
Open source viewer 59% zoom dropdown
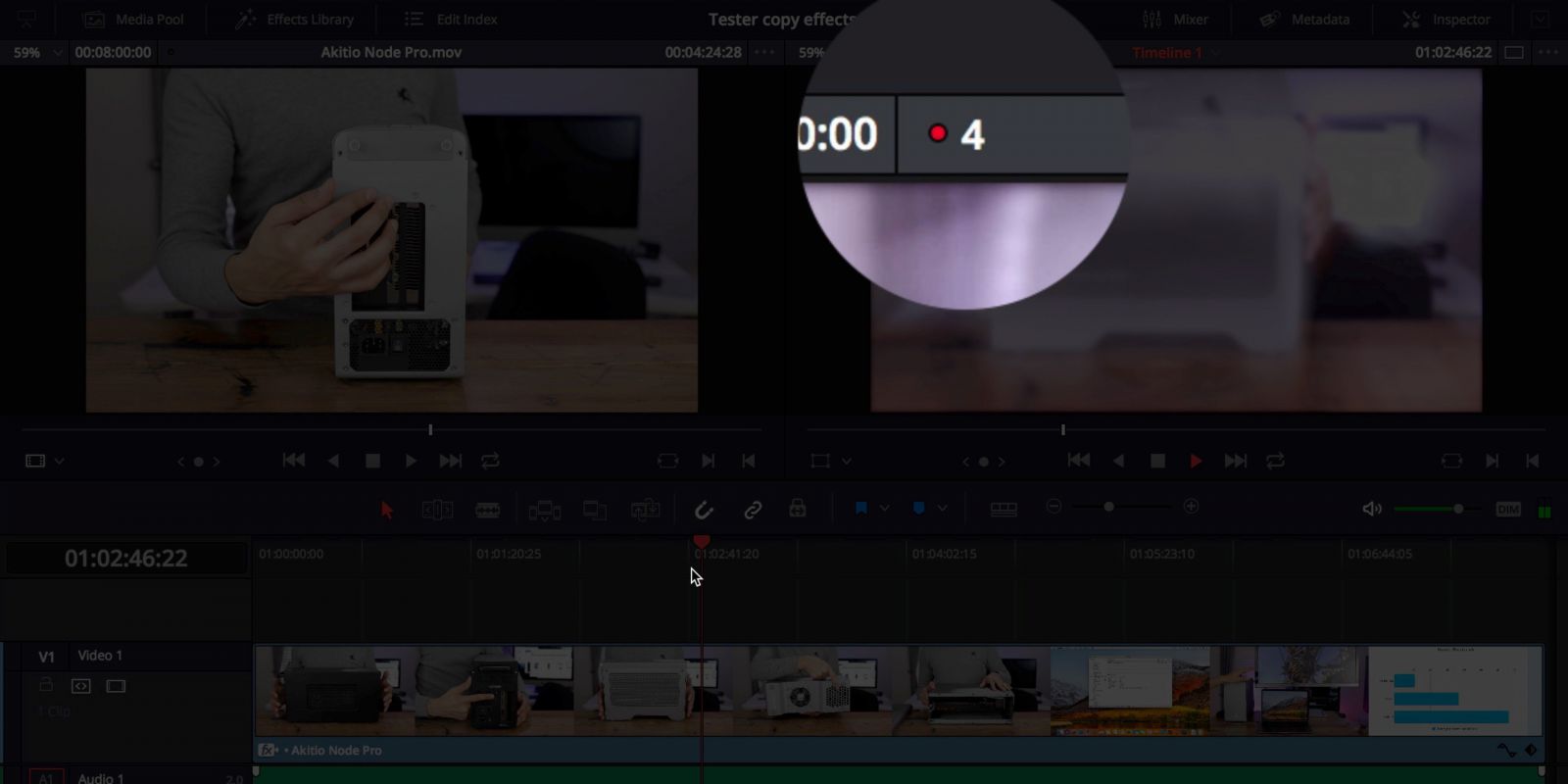pos(58,53)
